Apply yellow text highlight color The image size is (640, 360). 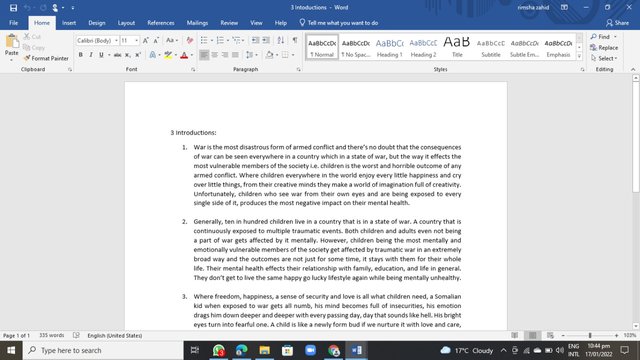(x=168, y=55)
